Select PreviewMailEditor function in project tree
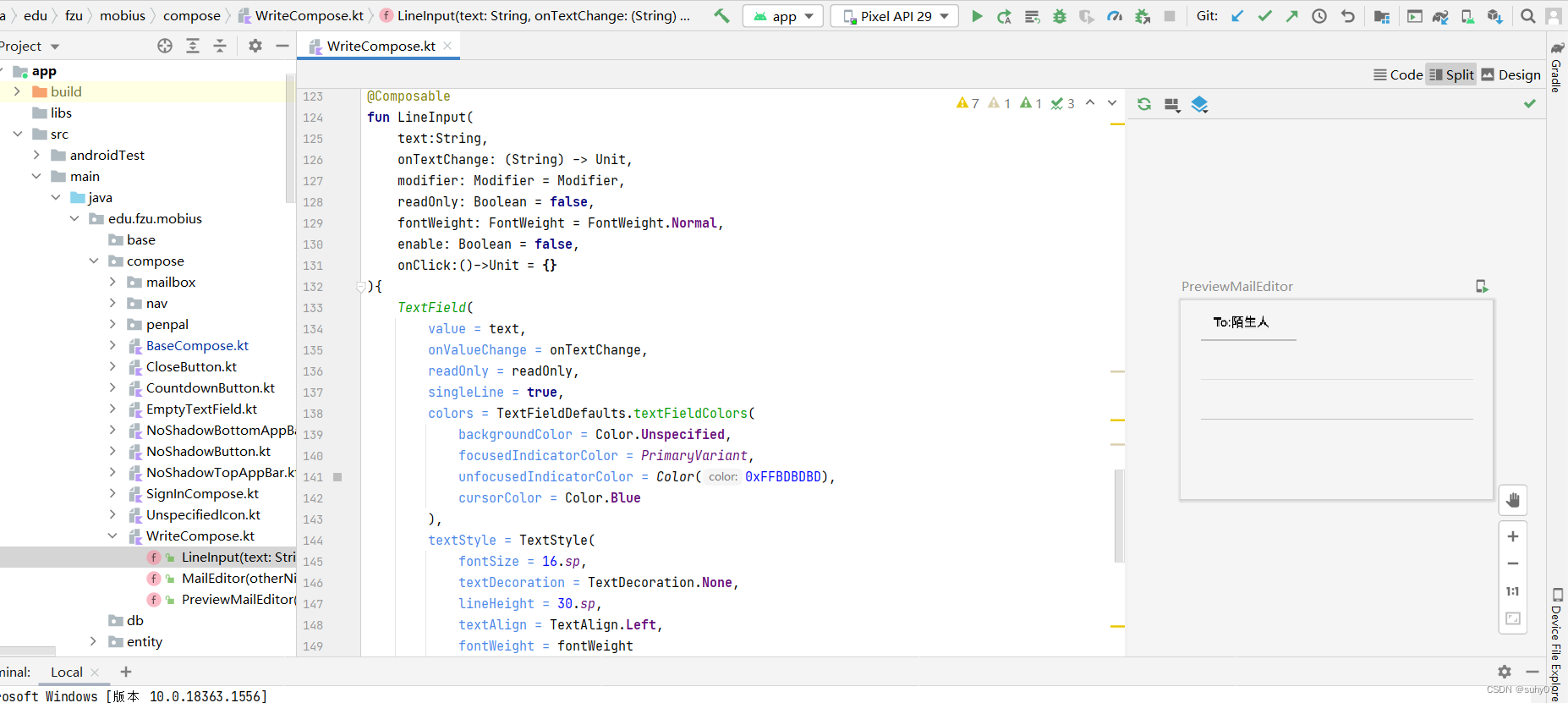Viewport: 1568px width, 703px height. pyautogui.click(x=238, y=599)
